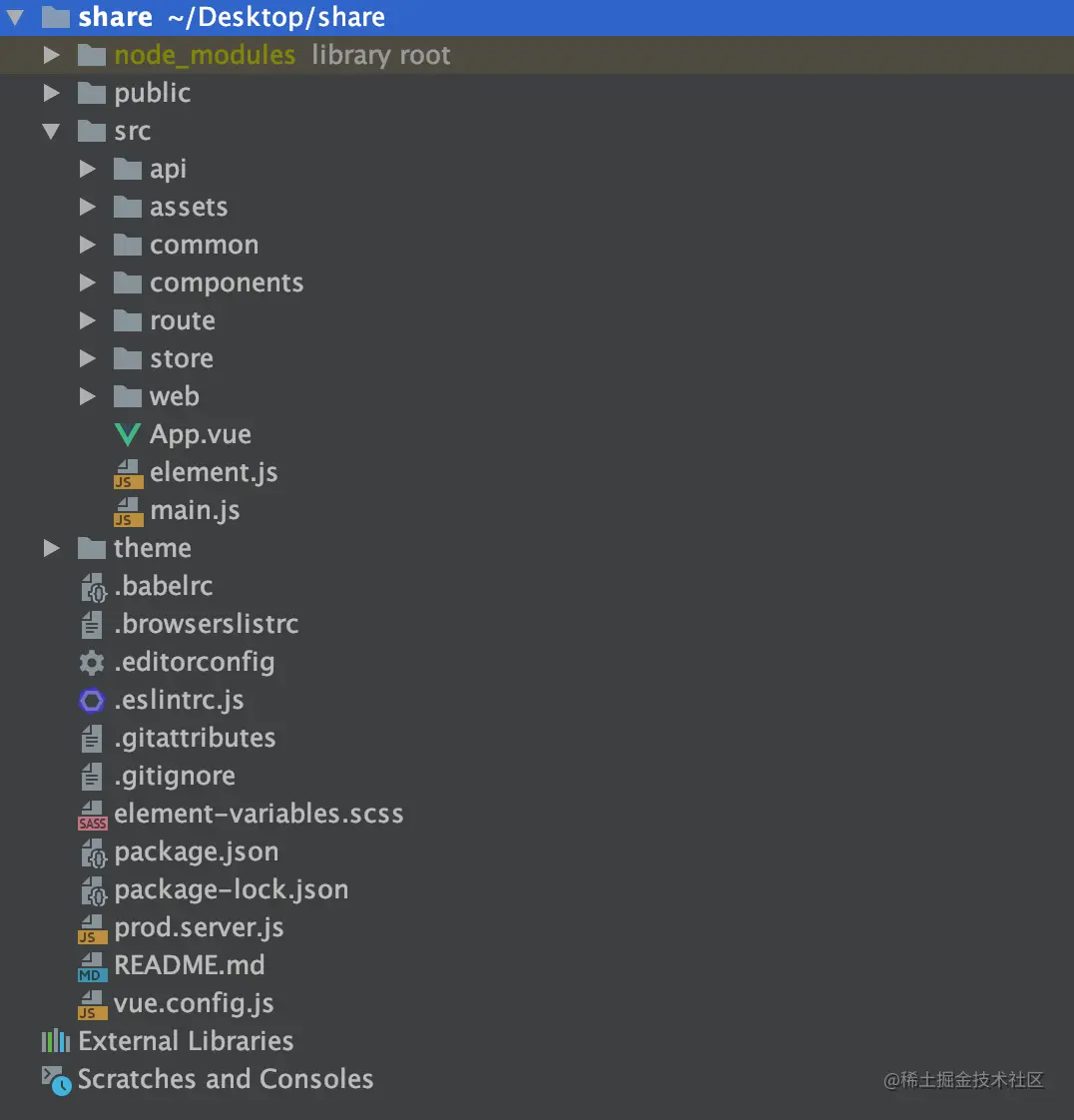Select the web folder name
The width and height of the screenshot is (1074, 1120).
(175, 396)
